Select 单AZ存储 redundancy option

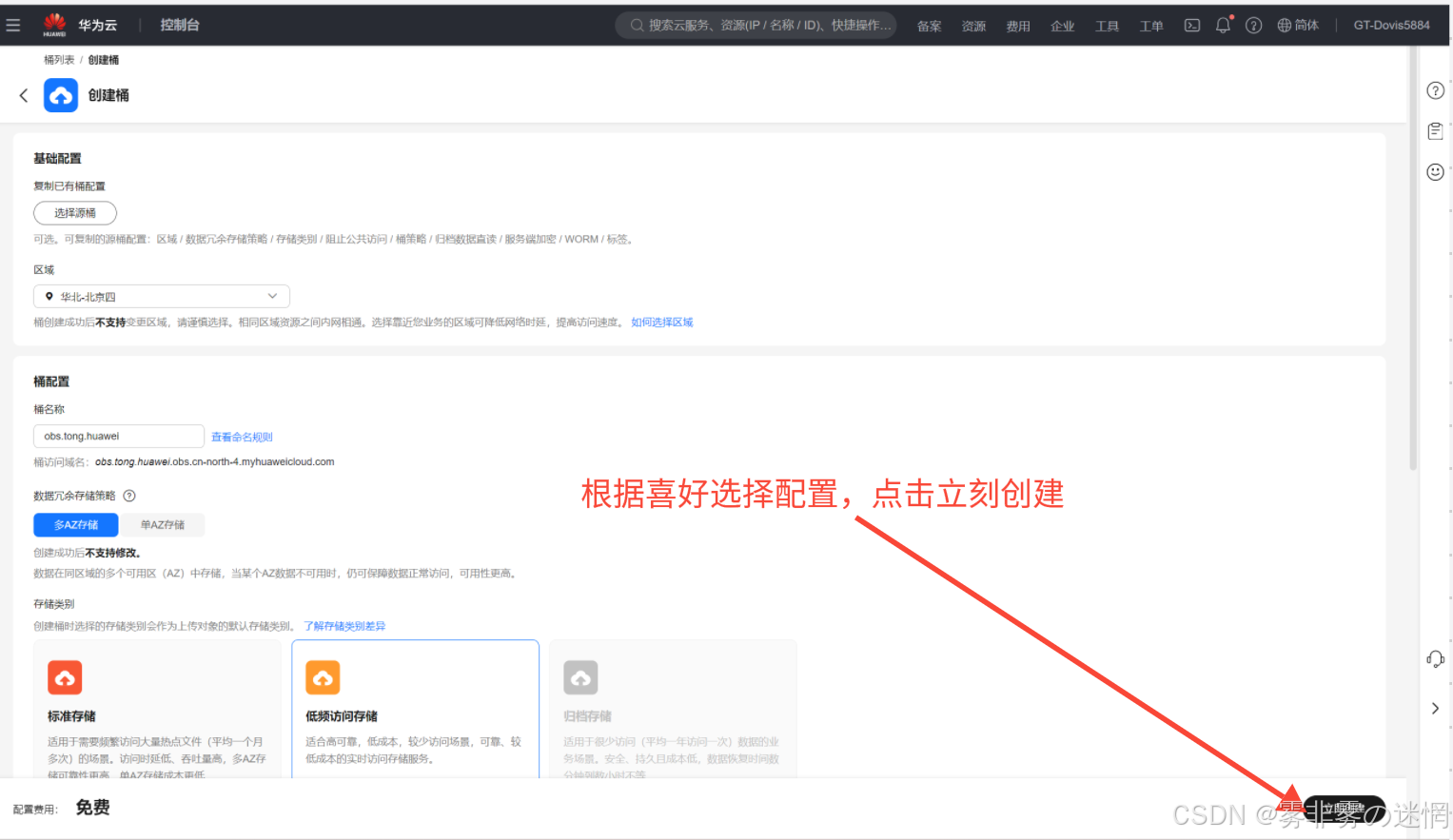(x=162, y=525)
